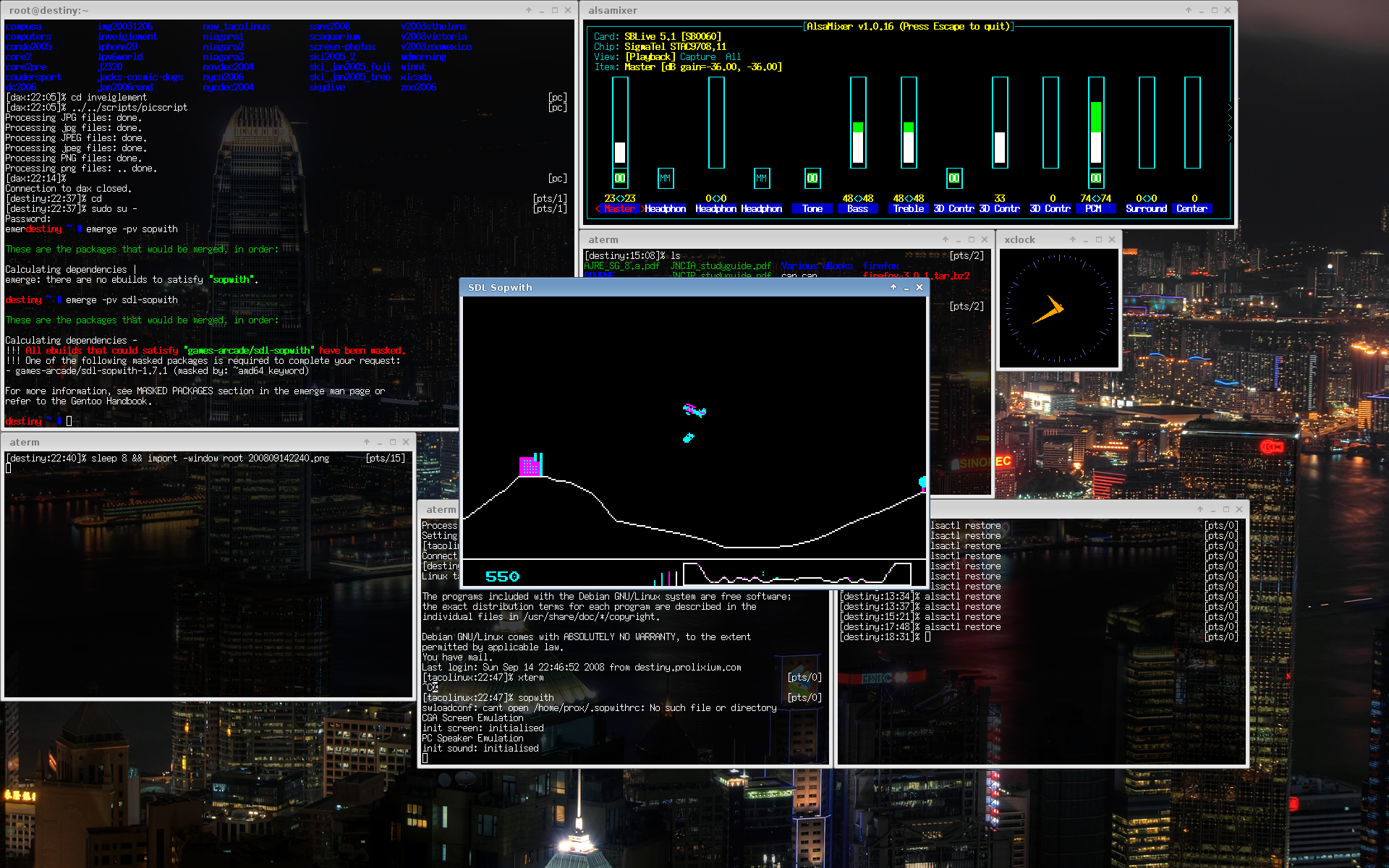Click the 'sleep 8 && import' command in aterm

coord(134,458)
